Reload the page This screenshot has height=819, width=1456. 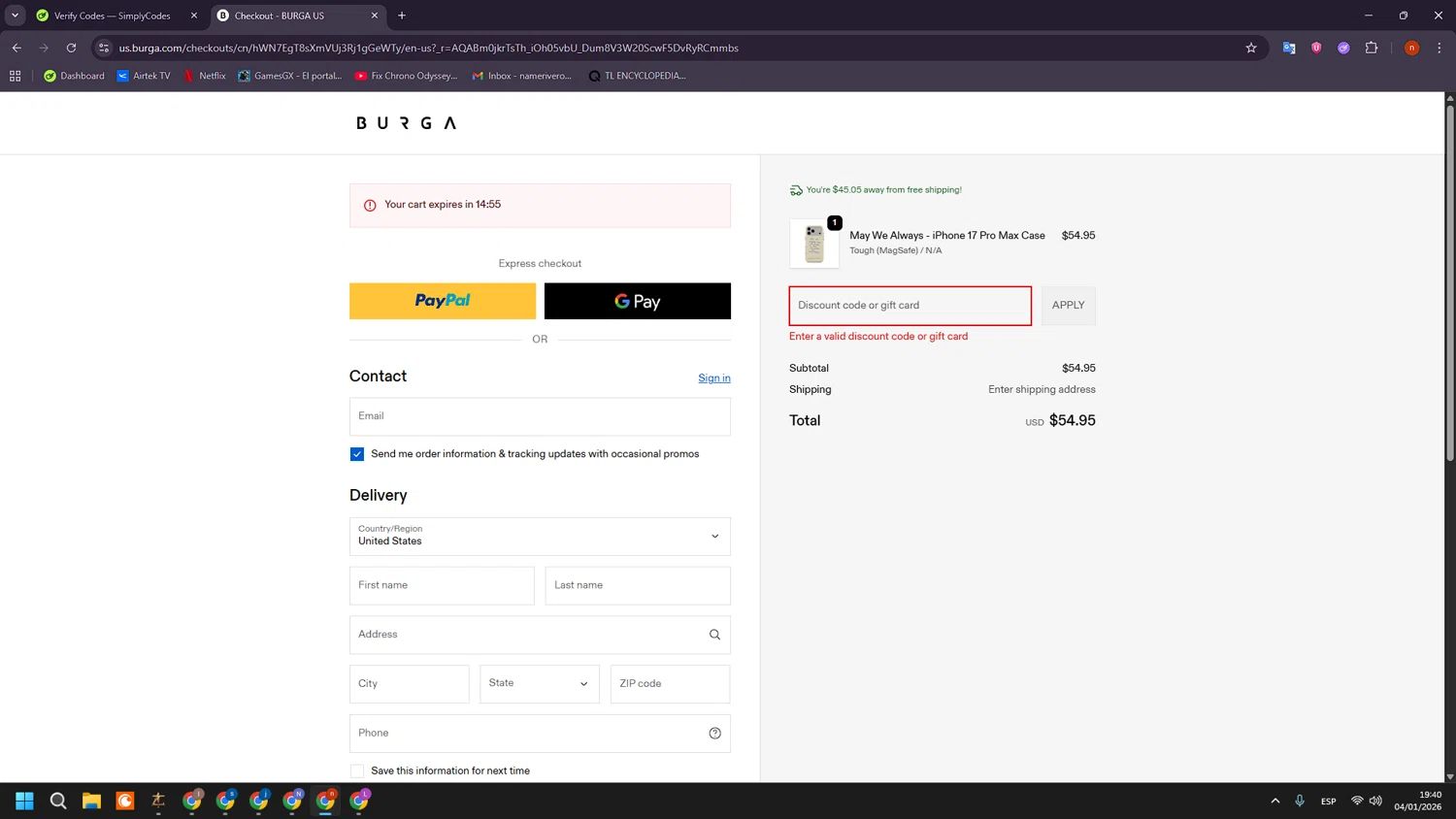(71, 48)
